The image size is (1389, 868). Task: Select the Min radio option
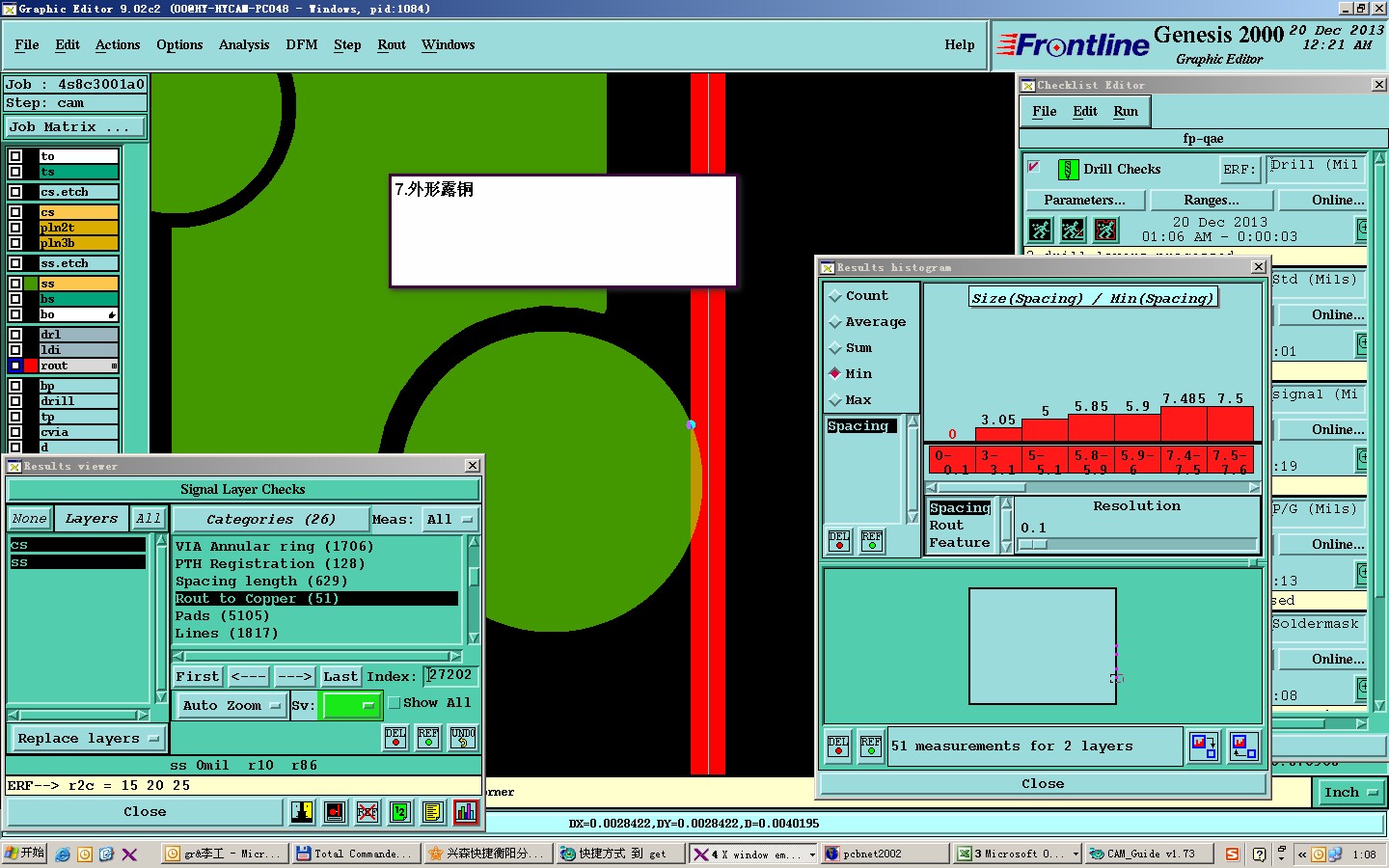tap(835, 374)
